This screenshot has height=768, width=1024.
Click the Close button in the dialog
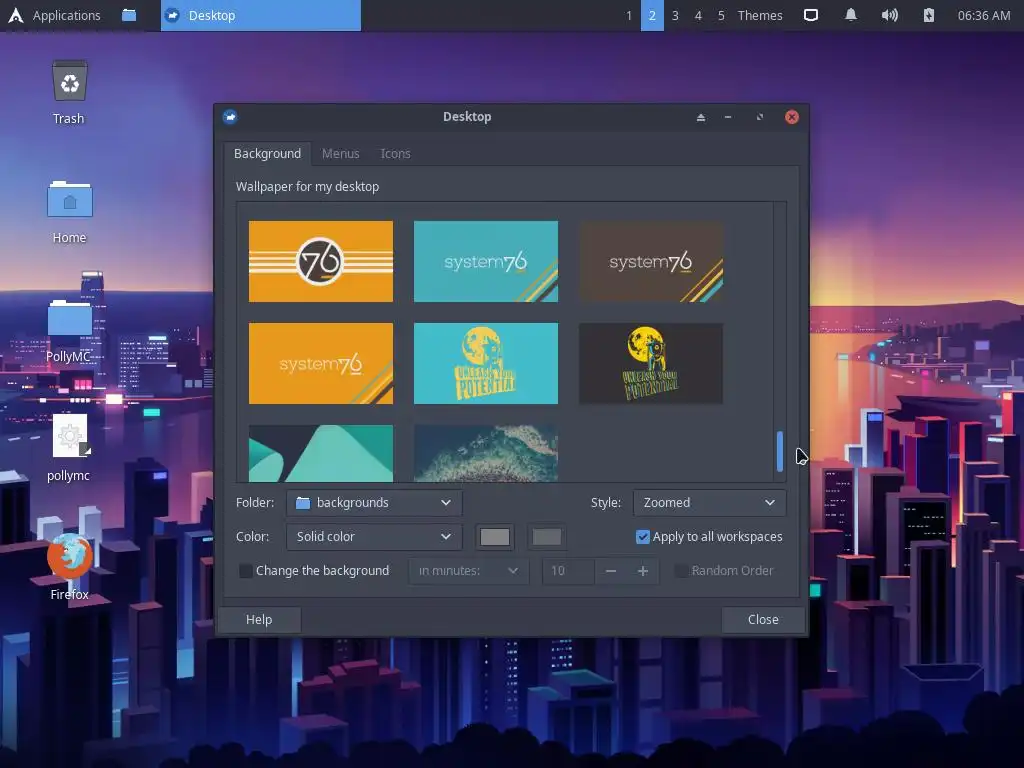coord(763,620)
